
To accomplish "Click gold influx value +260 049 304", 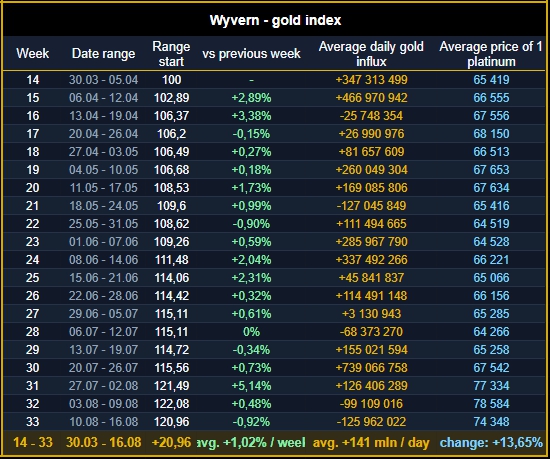I will coord(371,170).
